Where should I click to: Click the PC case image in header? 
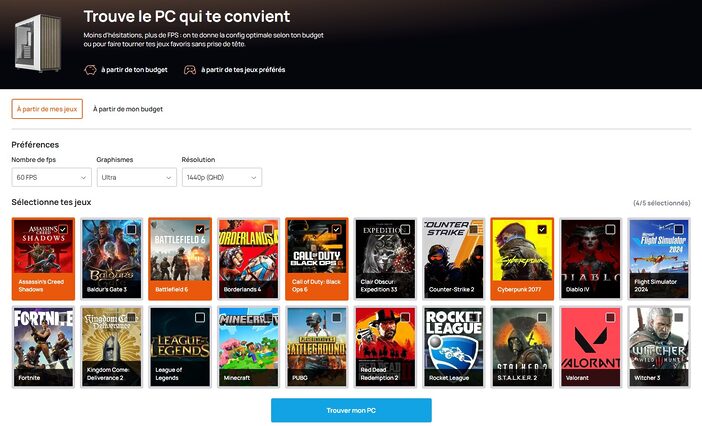[x=38, y=43]
